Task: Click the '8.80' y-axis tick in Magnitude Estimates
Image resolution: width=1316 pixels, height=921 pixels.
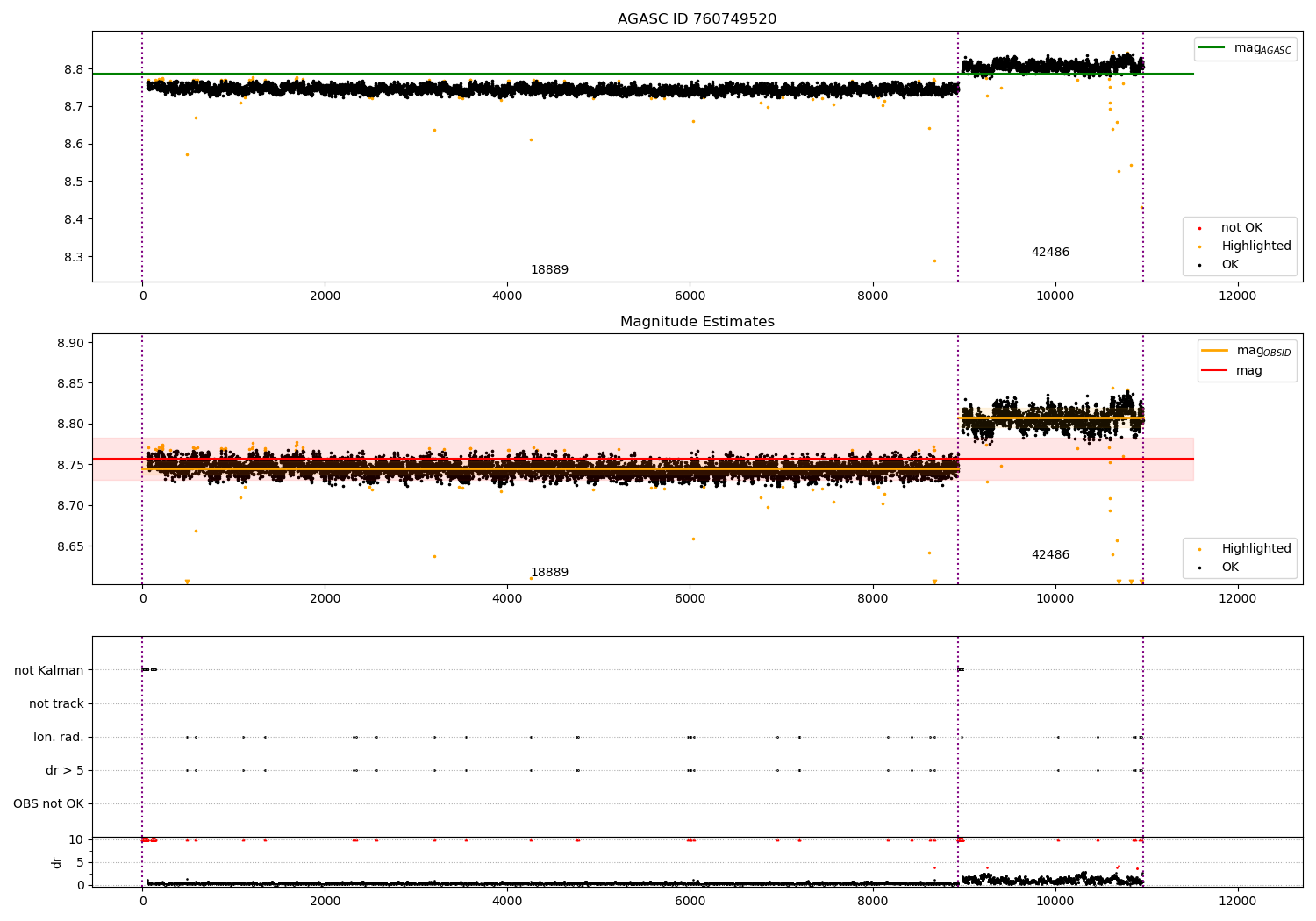Action: point(70,425)
